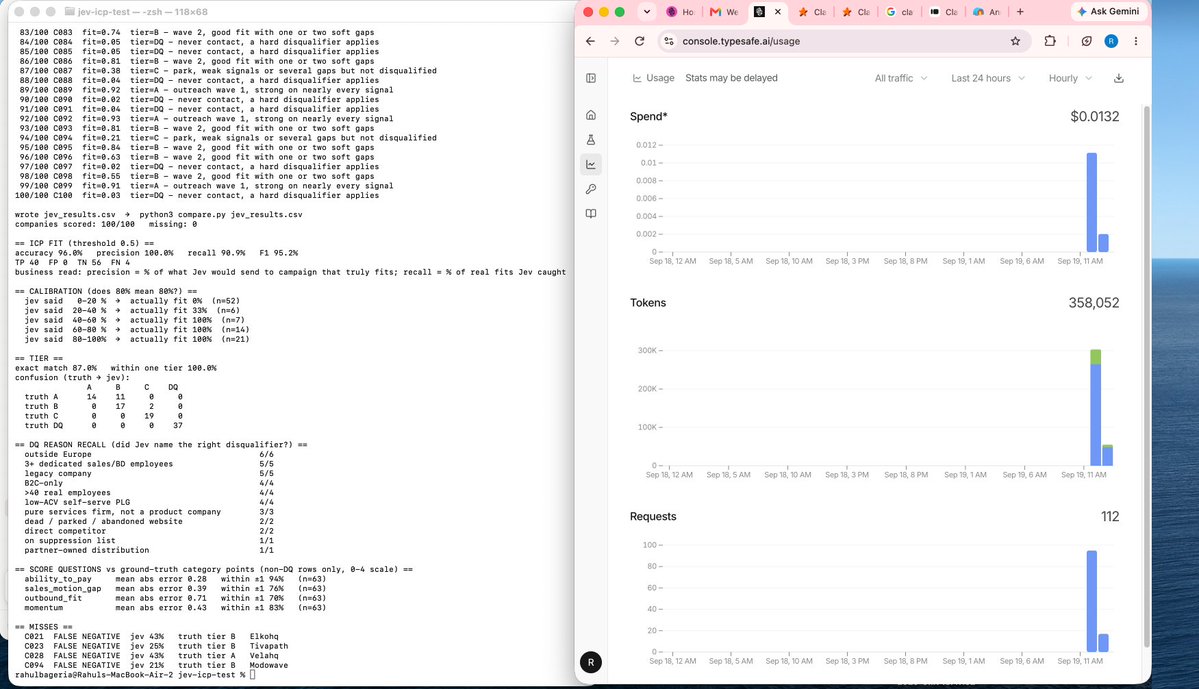Image resolution: width=1199 pixels, height=689 pixels.
Task: Switch to the Gmail tab
Action: point(723,11)
